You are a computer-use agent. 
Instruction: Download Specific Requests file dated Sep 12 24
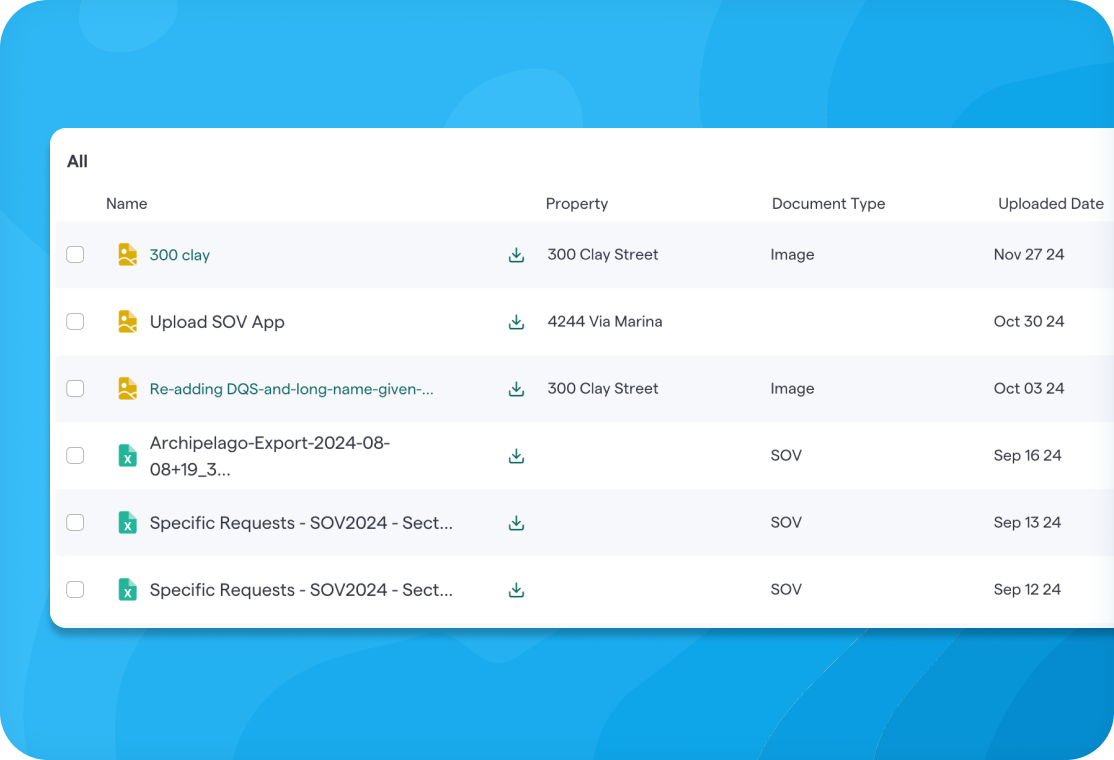coord(517,590)
